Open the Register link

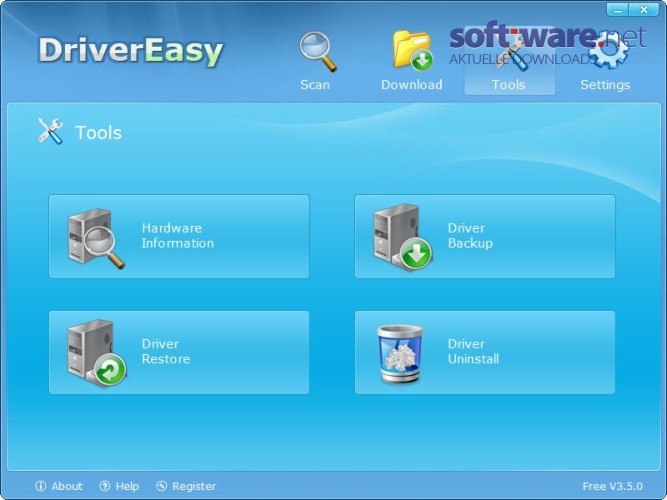pos(194,486)
